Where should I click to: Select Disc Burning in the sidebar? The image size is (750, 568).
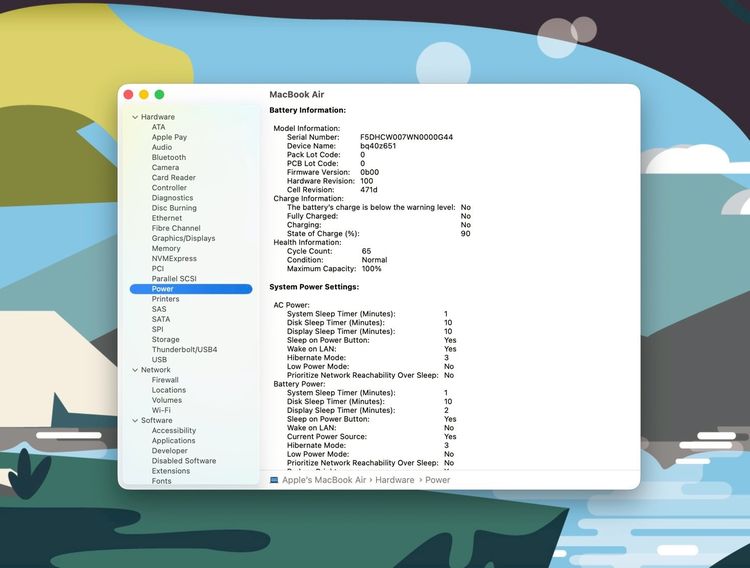click(x=174, y=208)
